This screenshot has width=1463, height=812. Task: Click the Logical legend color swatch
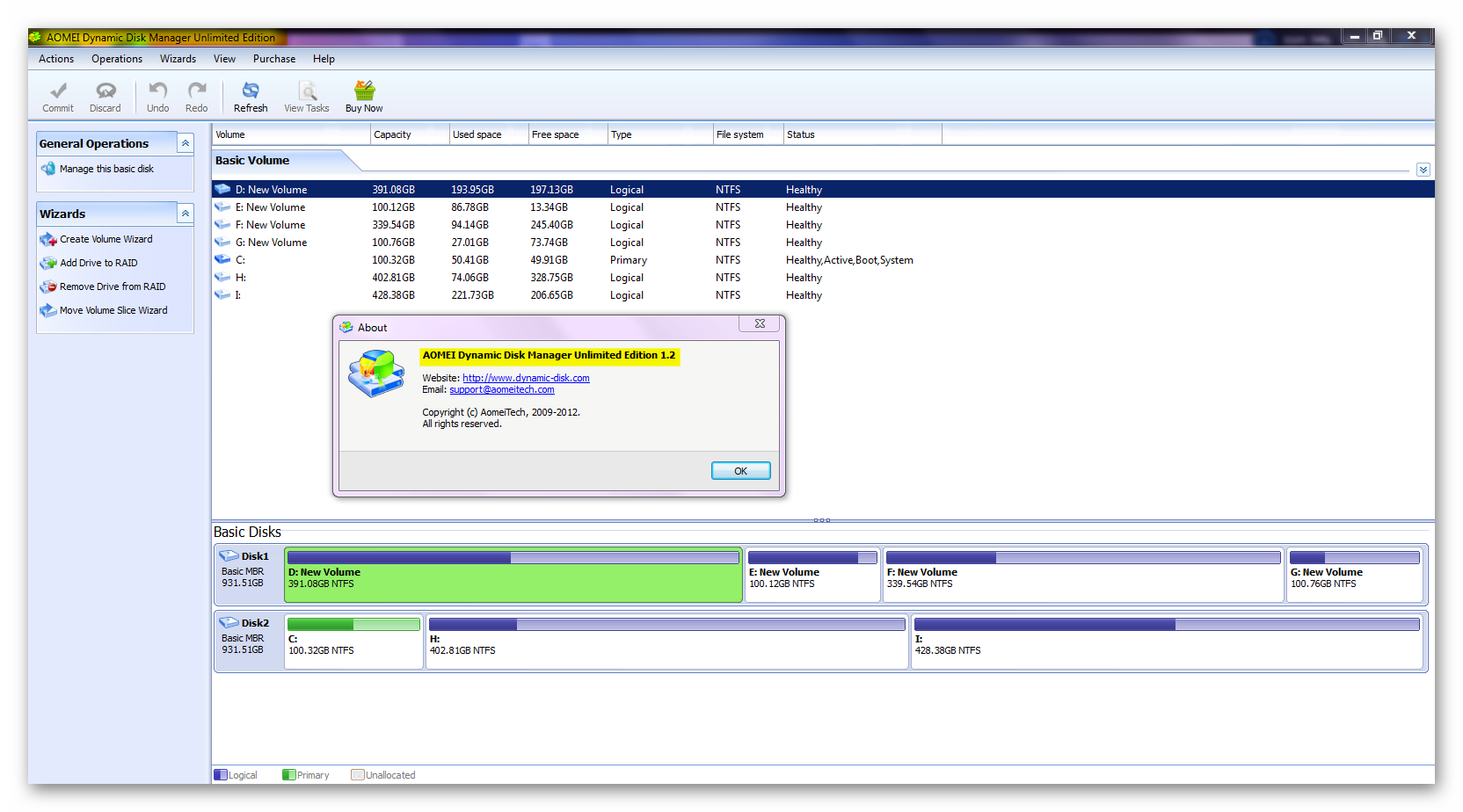point(221,775)
